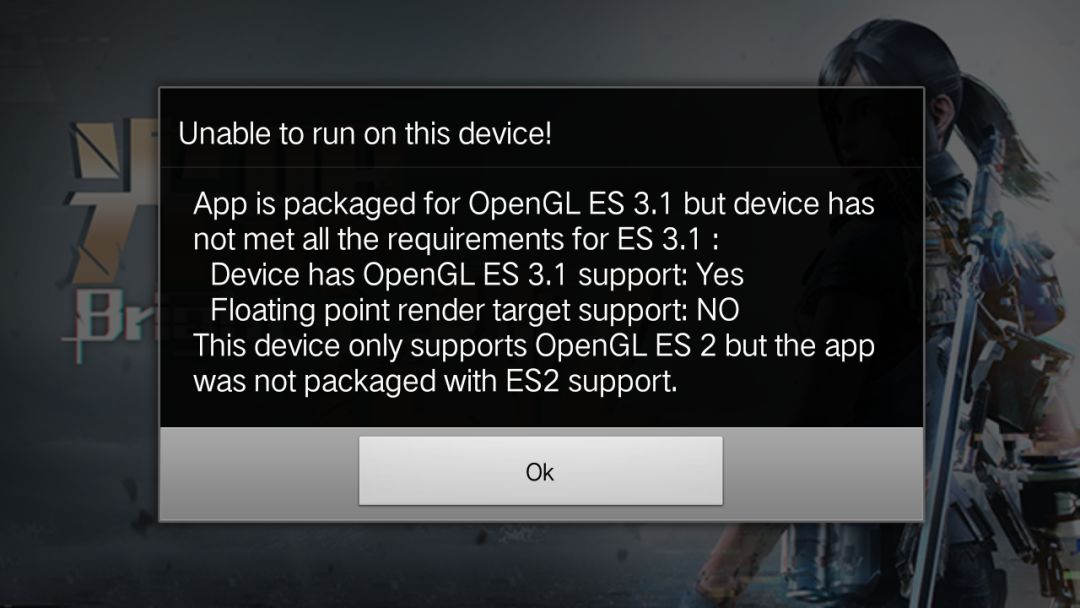1080x608 pixels.
Task: Select the "Unable to run on this device!" title
Action: click(364, 133)
